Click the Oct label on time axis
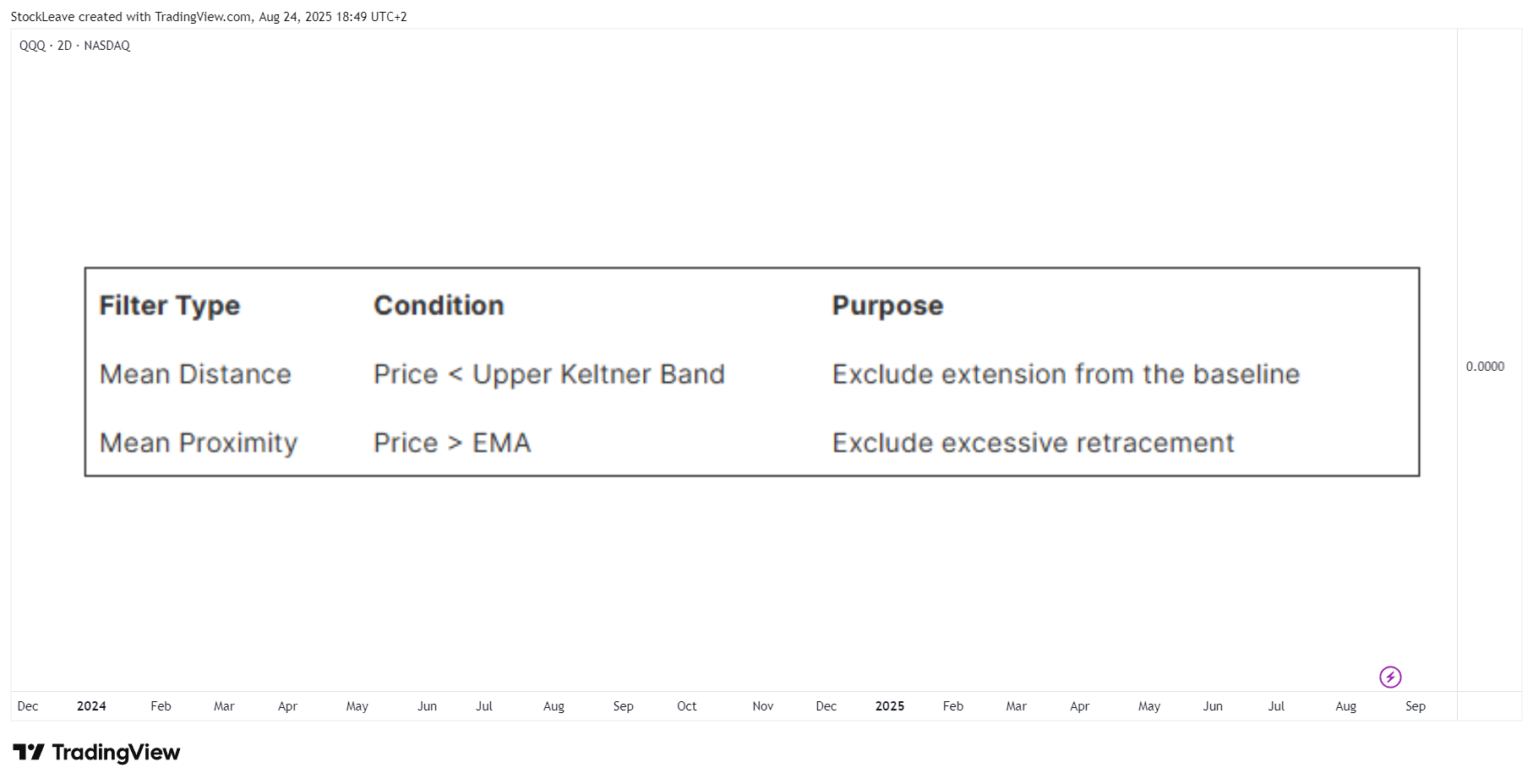The width and height of the screenshot is (1533, 784). (x=686, y=706)
